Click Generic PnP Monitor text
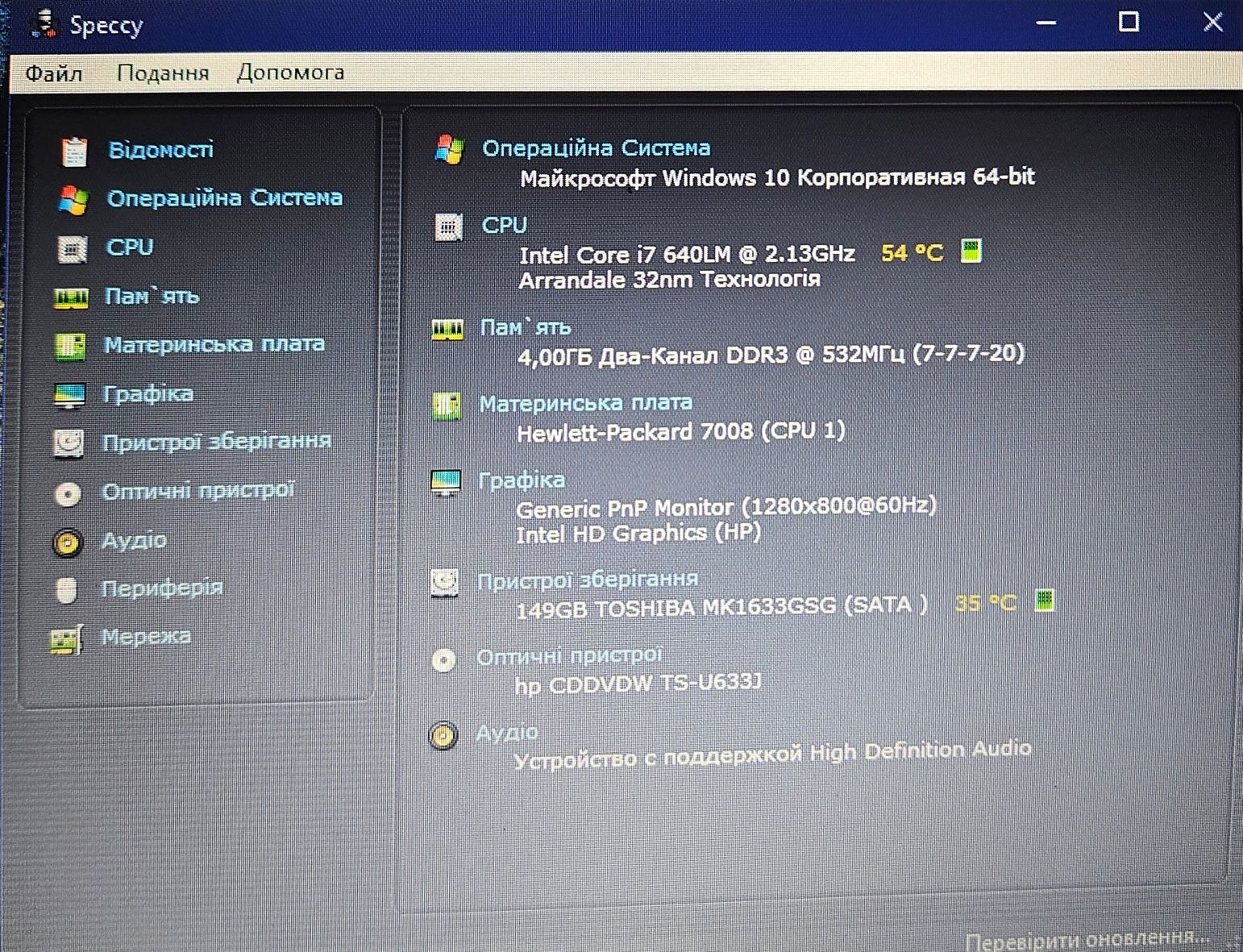This screenshot has width=1243, height=952. [x=725, y=508]
